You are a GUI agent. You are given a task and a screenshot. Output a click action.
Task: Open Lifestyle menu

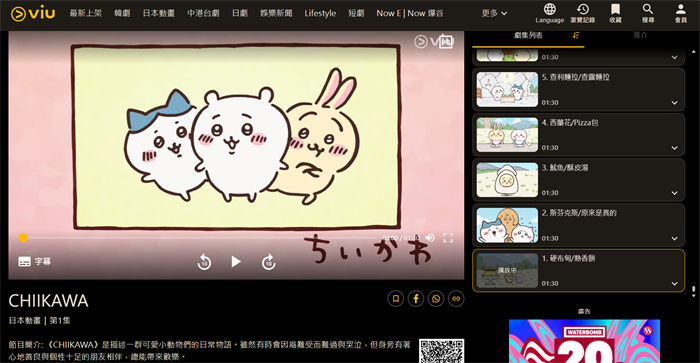[x=320, y=13]
